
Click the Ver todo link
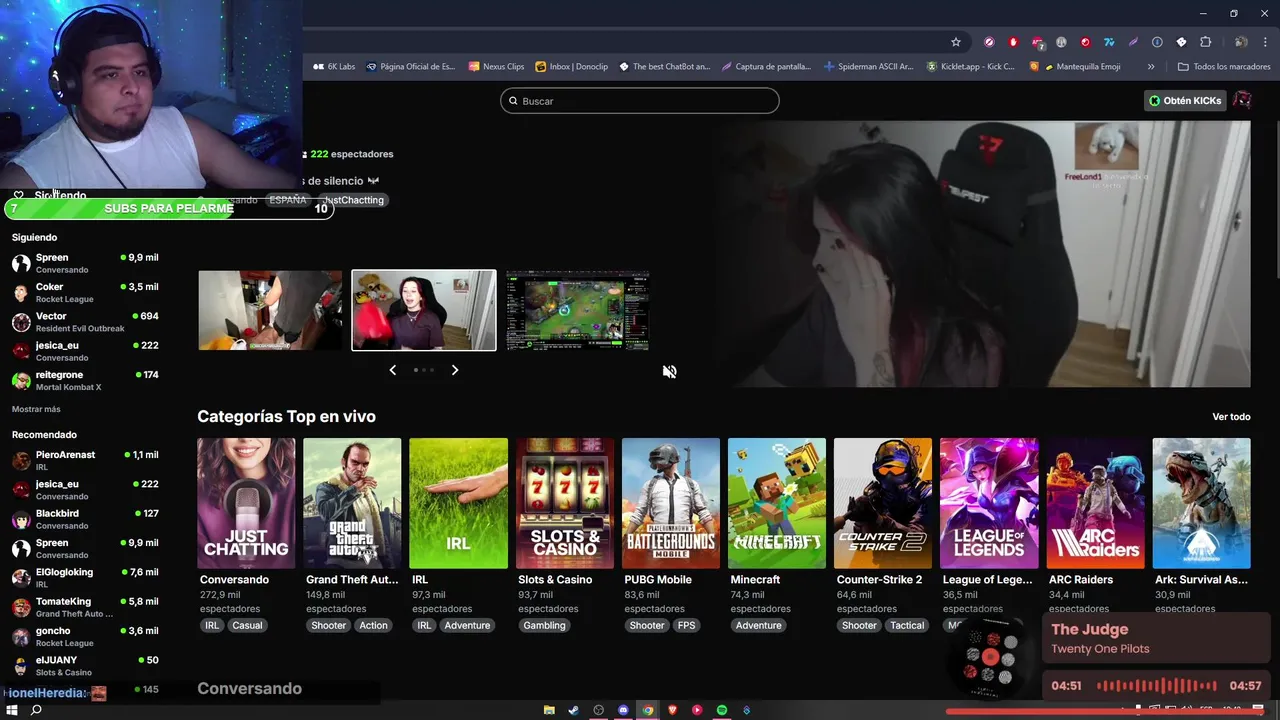1231,417
